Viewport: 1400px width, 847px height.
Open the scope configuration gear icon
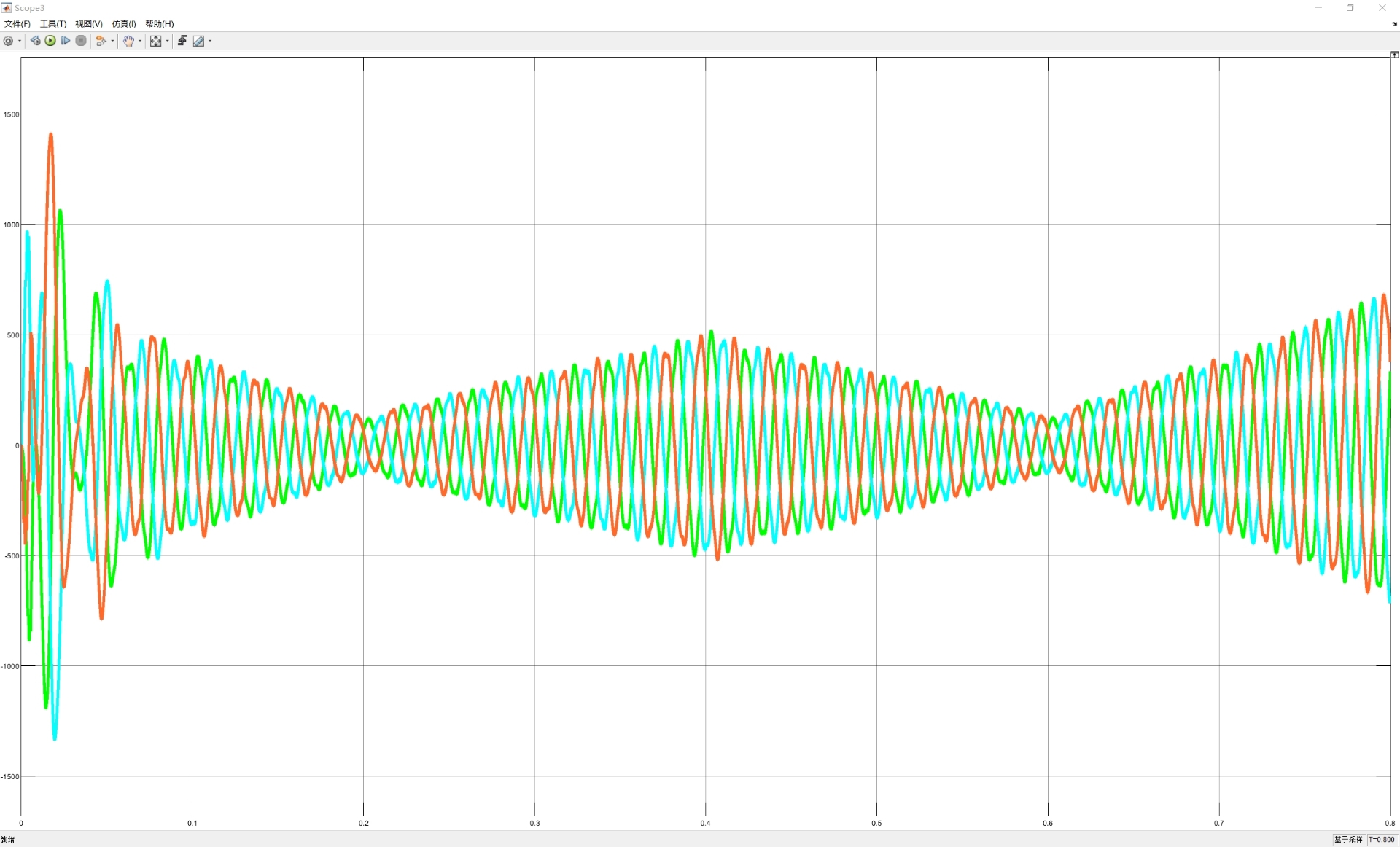(8, 41)
